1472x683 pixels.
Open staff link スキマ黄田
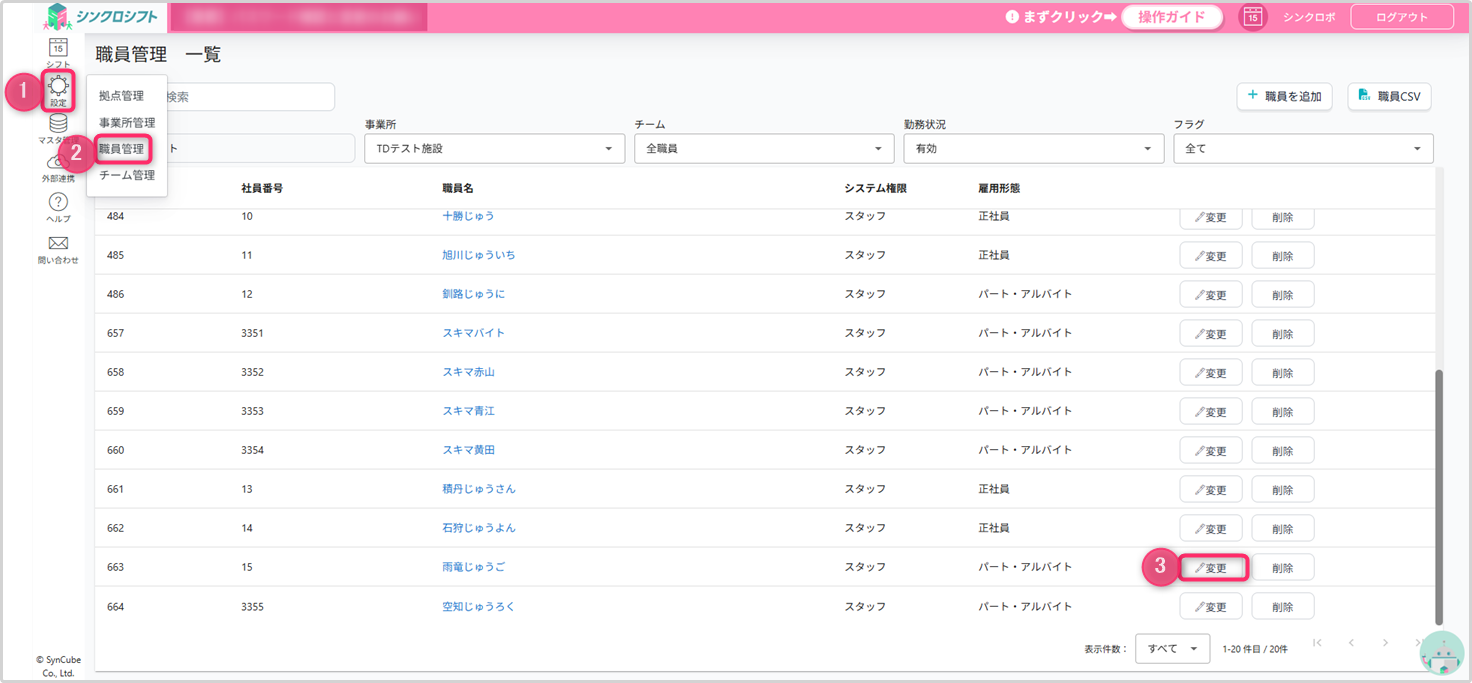(x=468, y=450)
